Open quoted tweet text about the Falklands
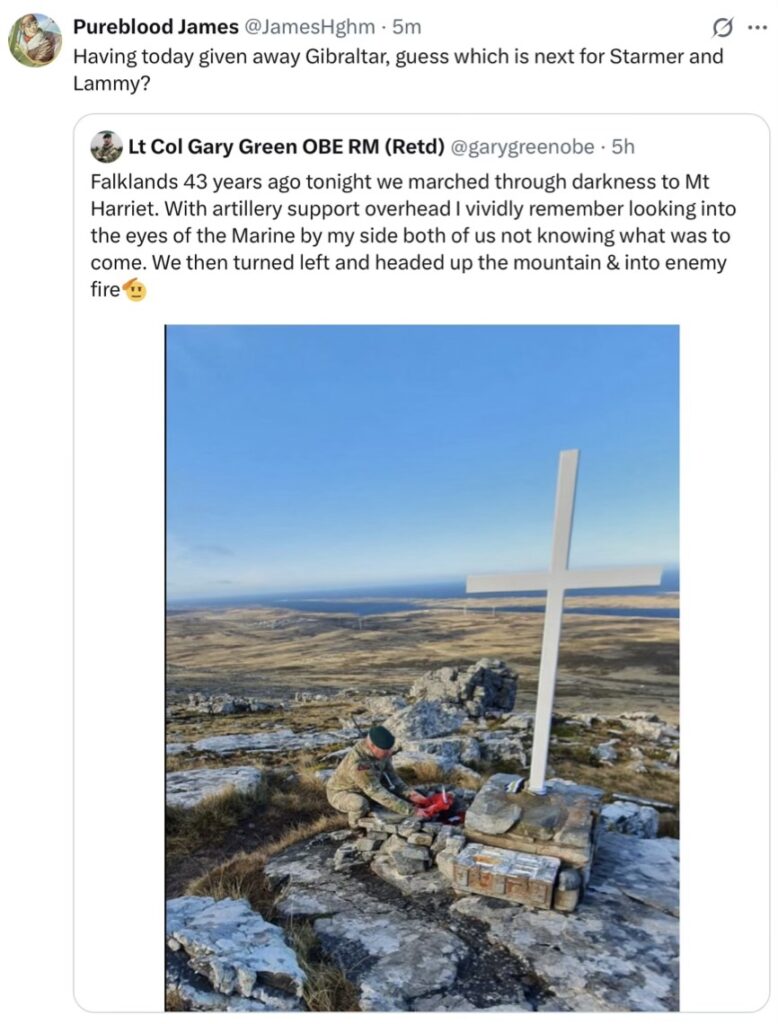The height and width of the screenshot is (1024, 778). [x=413, y=235]
